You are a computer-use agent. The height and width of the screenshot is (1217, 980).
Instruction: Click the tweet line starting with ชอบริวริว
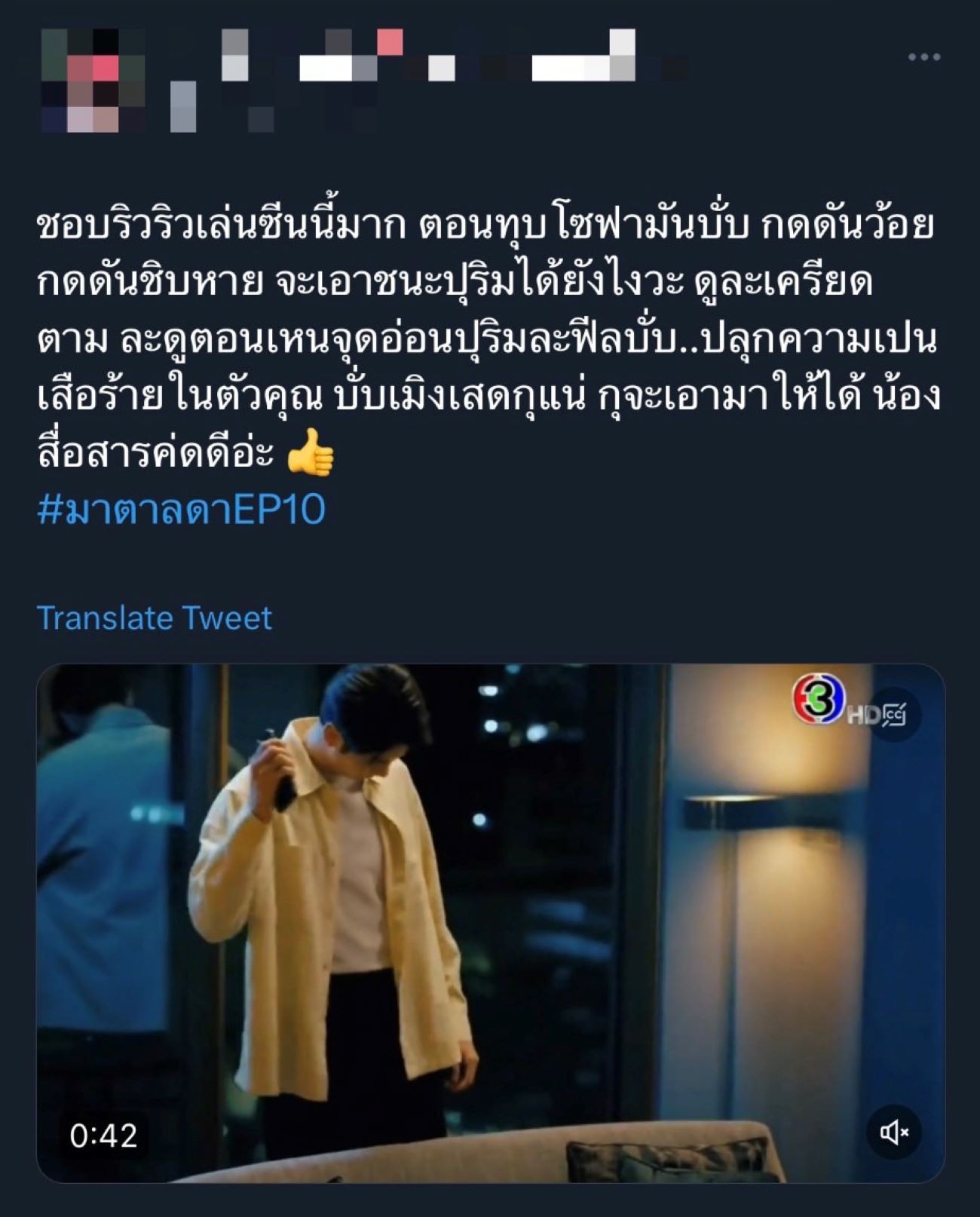485,225
